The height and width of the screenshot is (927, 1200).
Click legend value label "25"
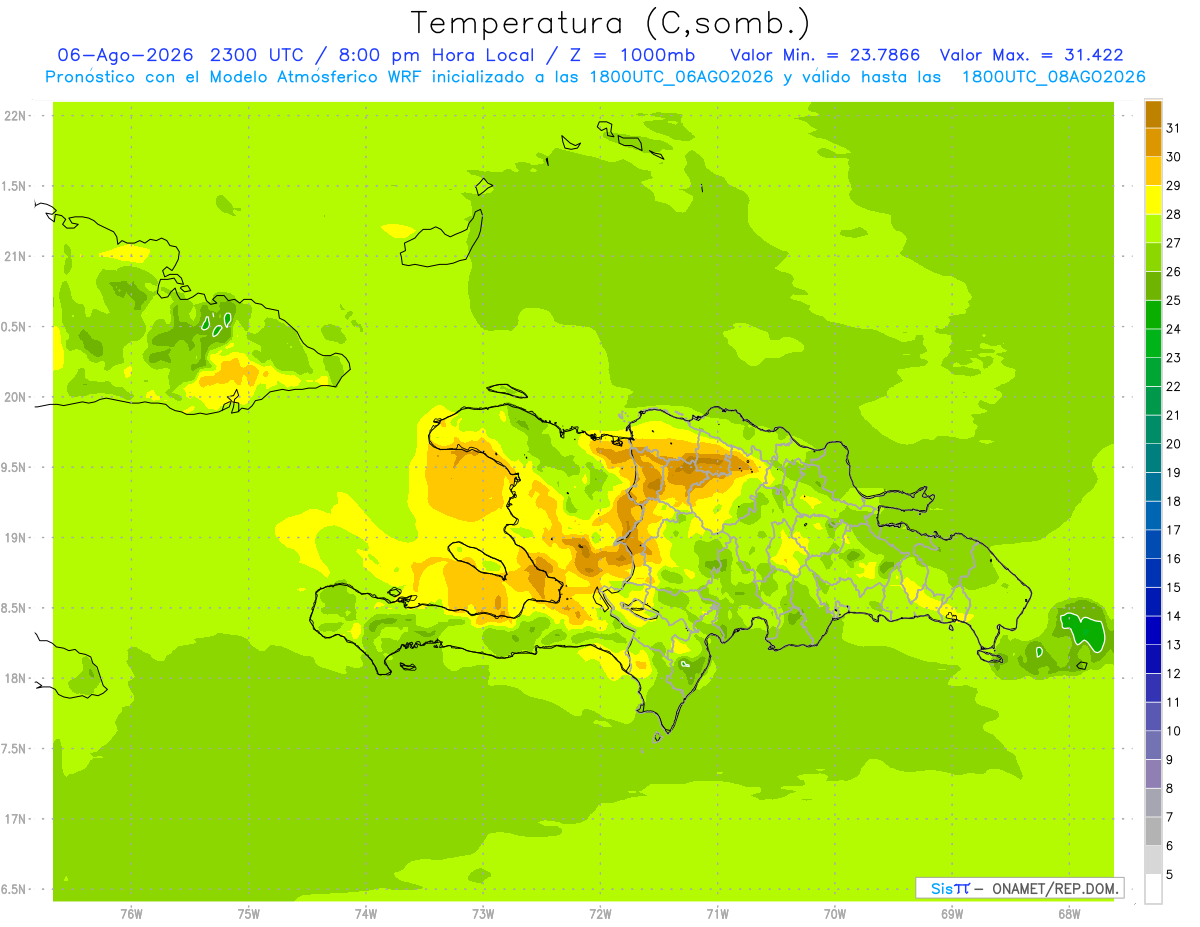point(1174,300)
